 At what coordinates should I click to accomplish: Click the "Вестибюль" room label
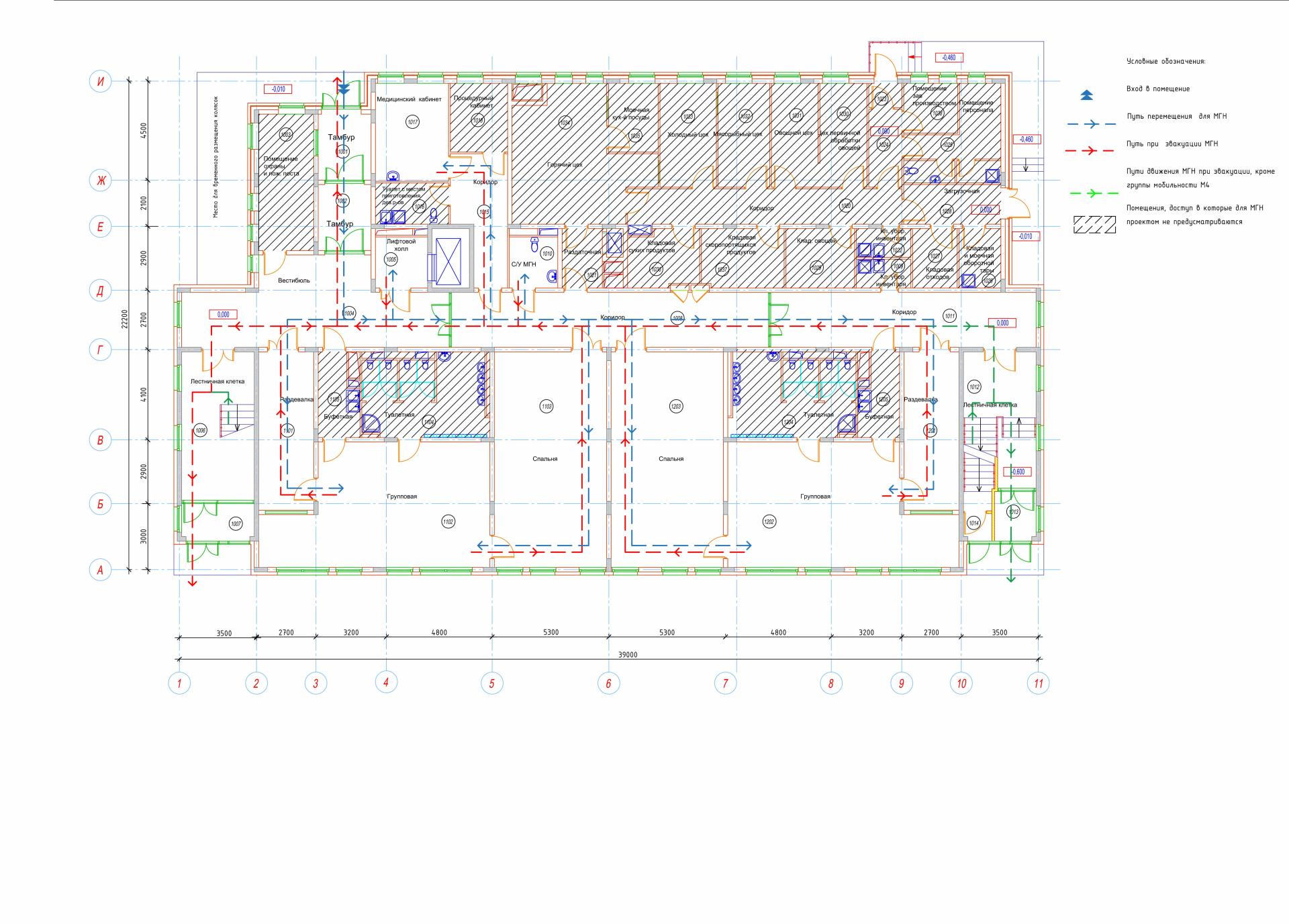pyautogui.click(x=294, y=280)
